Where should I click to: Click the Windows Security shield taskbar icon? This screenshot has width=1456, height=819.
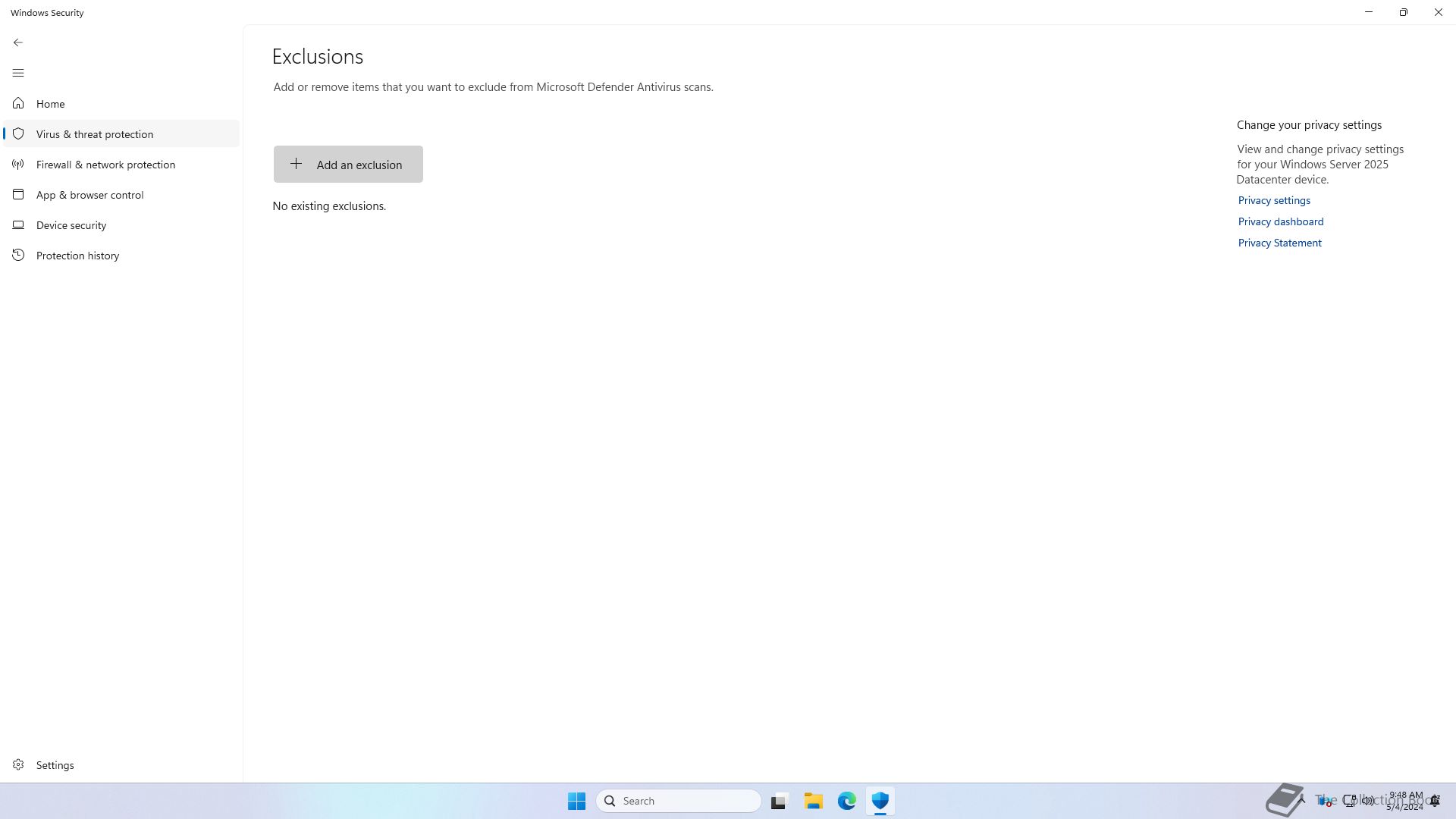coord(880,801)
